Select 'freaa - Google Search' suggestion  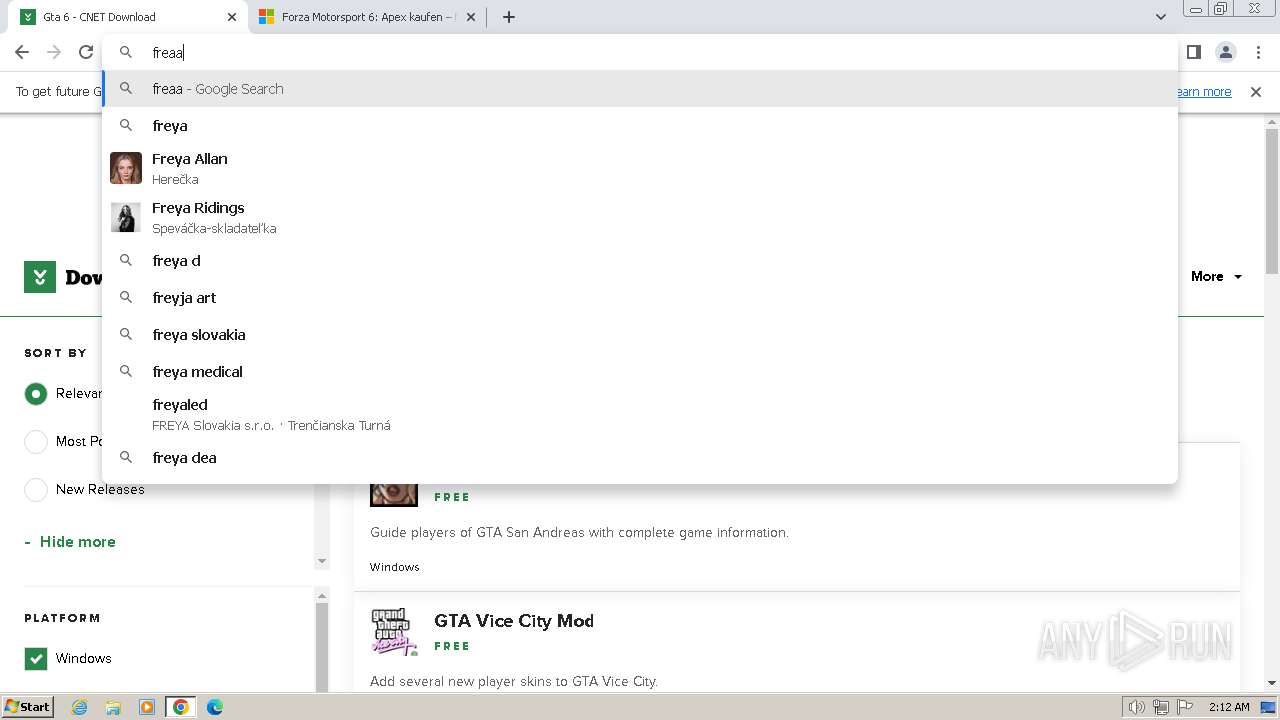tap(640, 89)
